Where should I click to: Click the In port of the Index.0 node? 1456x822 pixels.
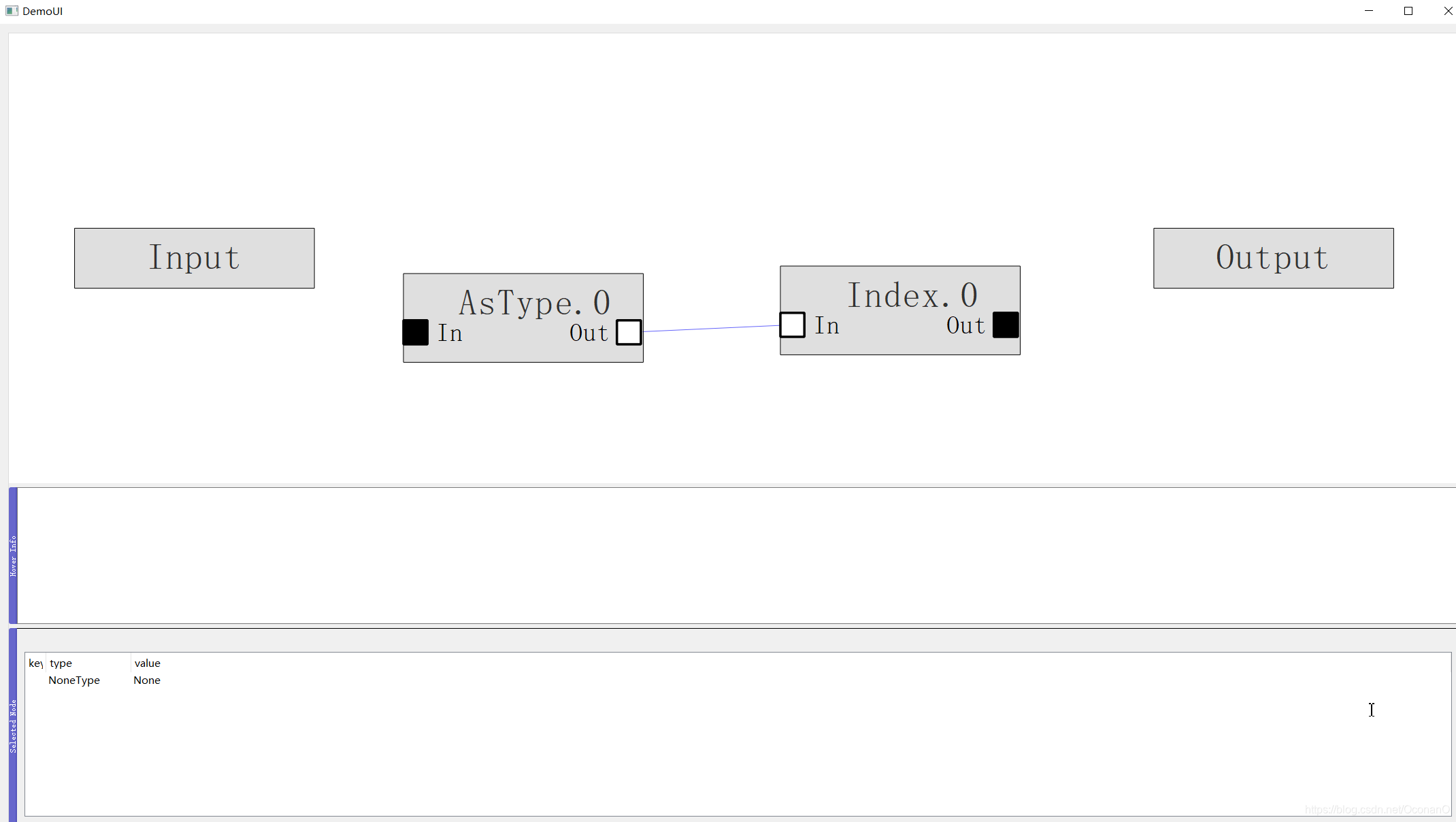click(792, 325)
